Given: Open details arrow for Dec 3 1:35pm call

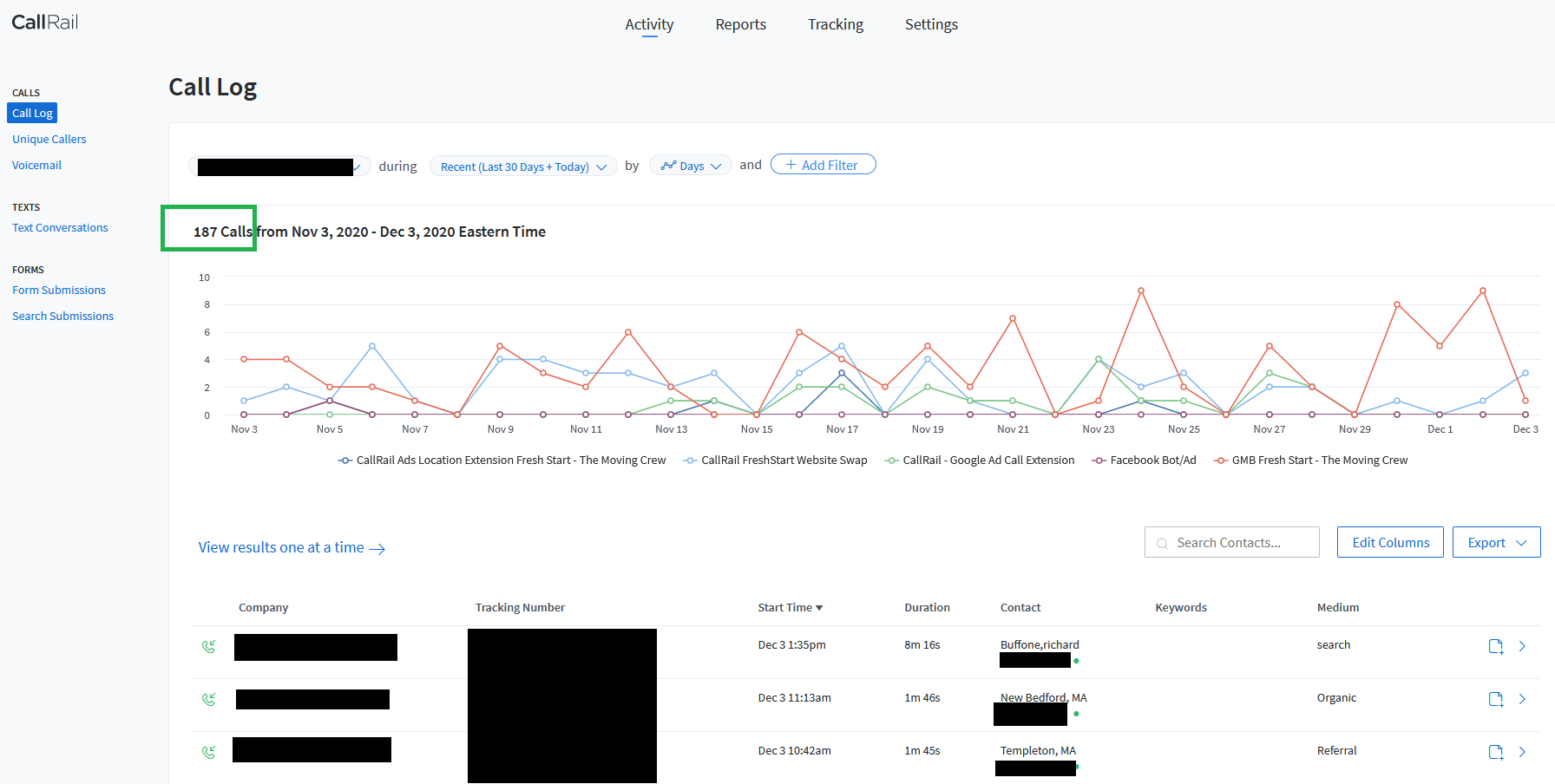Looking at the screenshot, I should point(1522,647).
